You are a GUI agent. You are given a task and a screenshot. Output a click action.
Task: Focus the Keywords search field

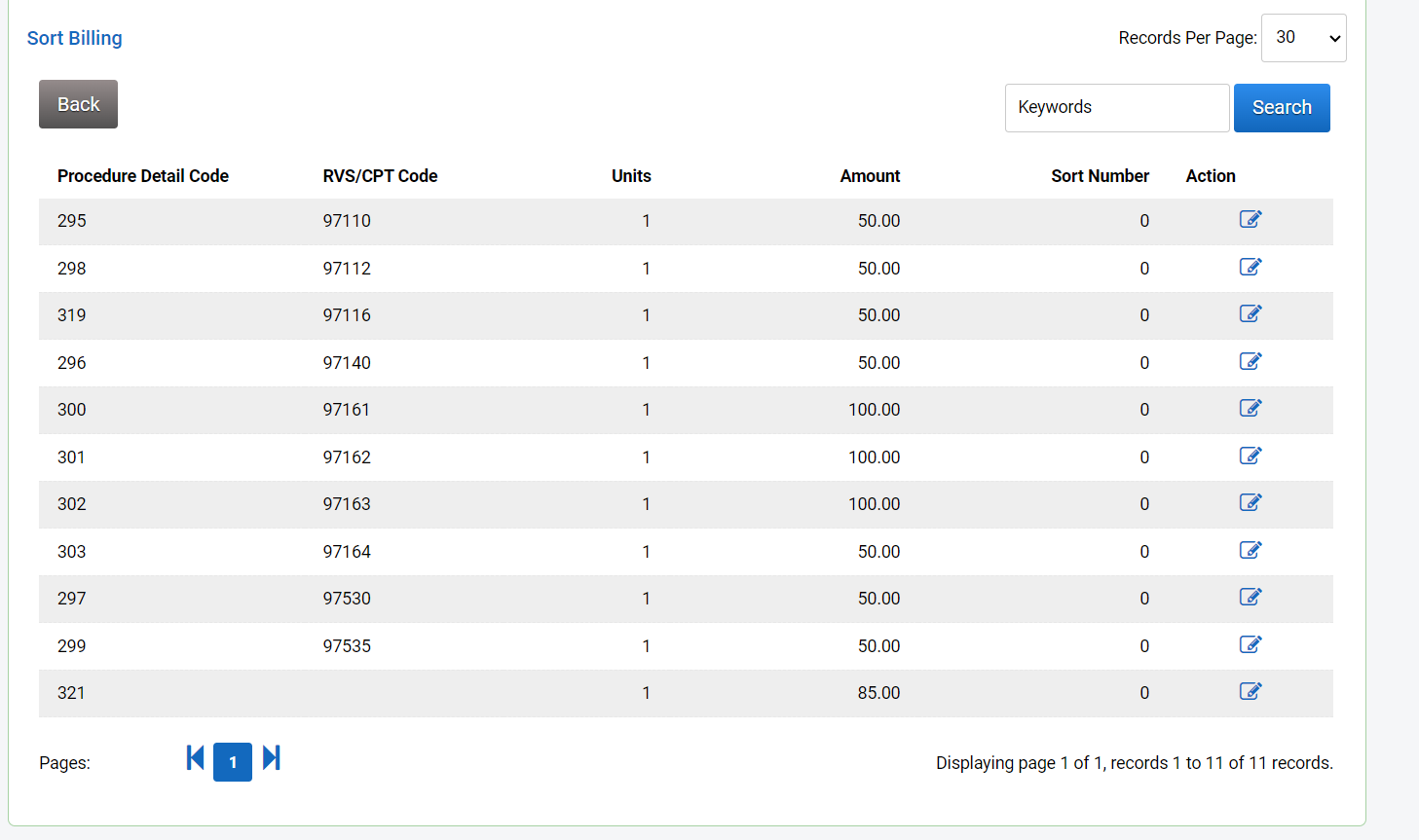point(1116,107)
